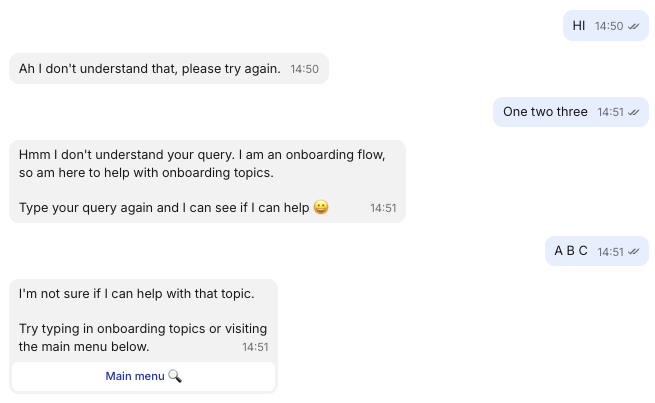Click the "Try typing in onboarding topics" paragraph

tap(142, 337)
